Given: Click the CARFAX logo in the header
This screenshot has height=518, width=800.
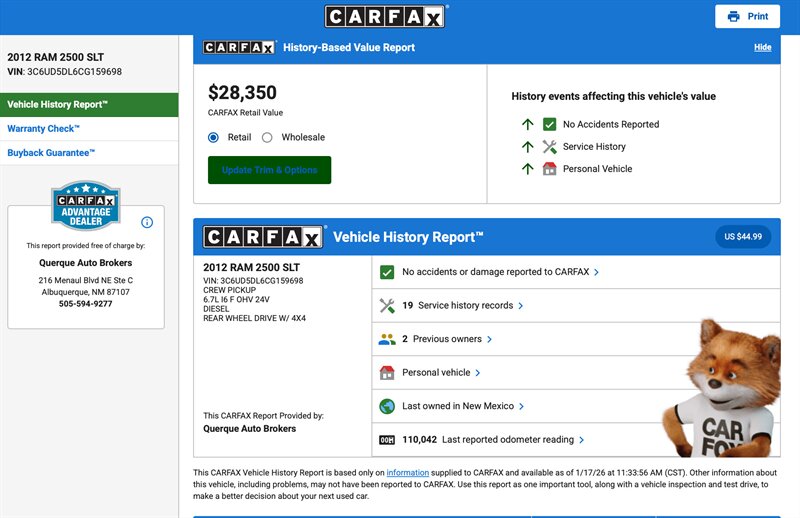Looking at the screenshot, I should tap(386, 17).
